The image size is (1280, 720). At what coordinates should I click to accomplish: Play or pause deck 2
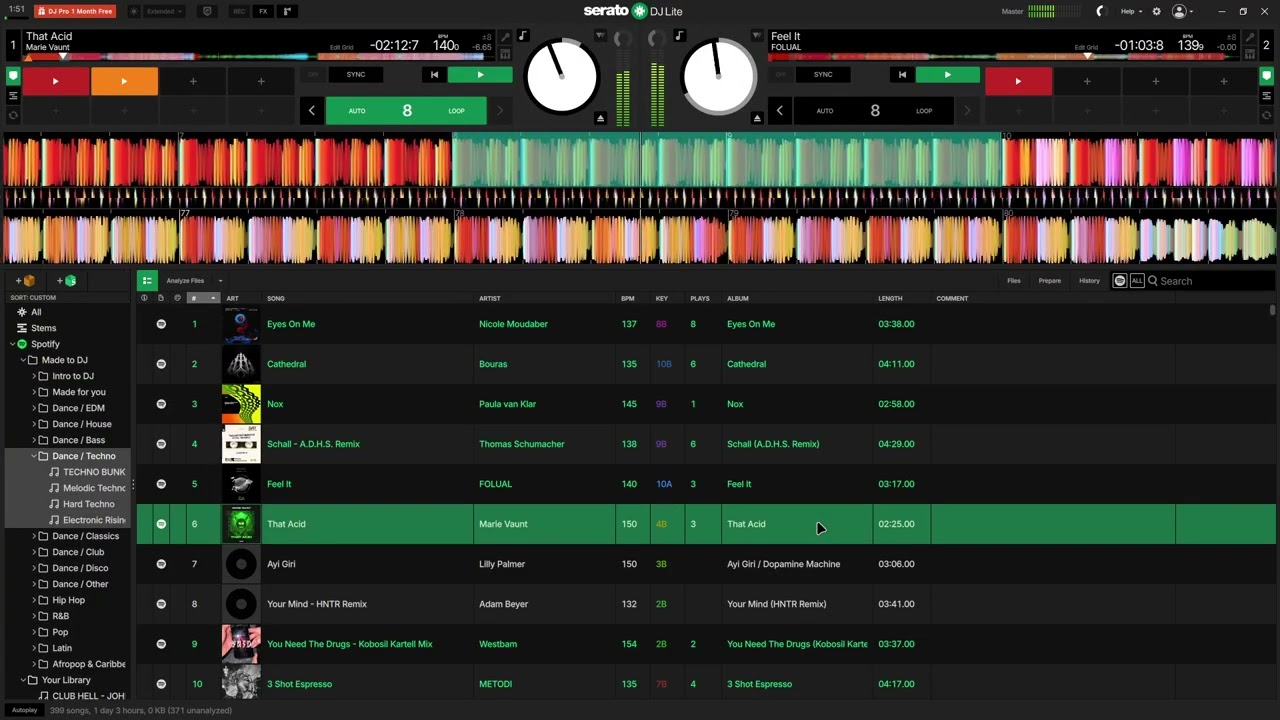(x=948, y=74)
